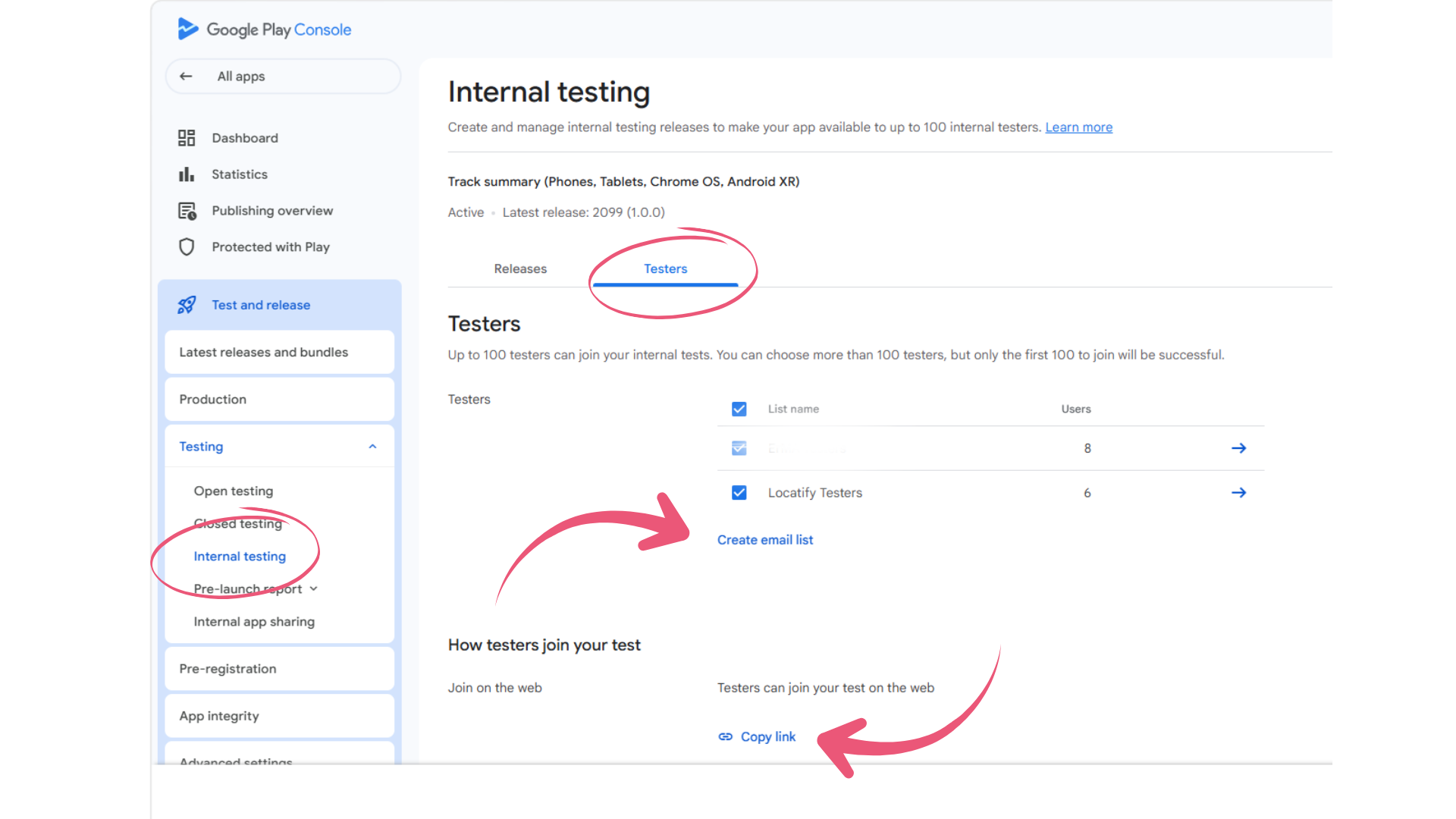Click the back arrow beside All apps
This screenshot has height=819, width=1456.
tap(186, 77)
